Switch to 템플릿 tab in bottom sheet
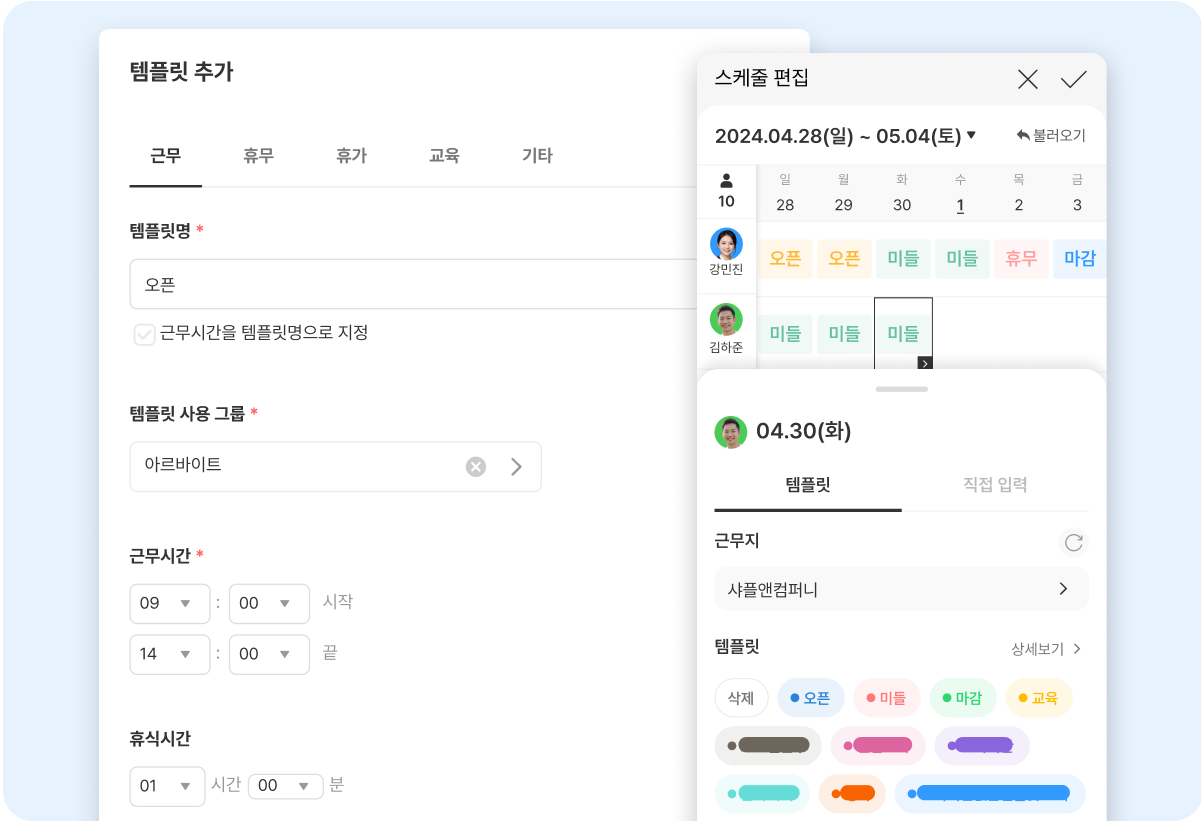Viewport: 1201px width, 821px height. point(808,485)
